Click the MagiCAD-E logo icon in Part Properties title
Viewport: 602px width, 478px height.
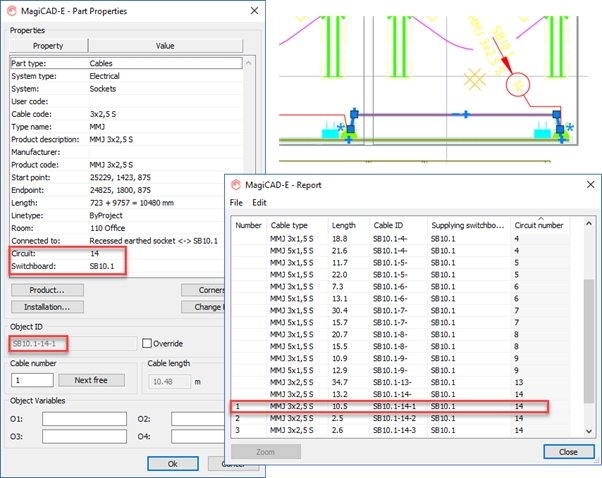tap(12, 11)
